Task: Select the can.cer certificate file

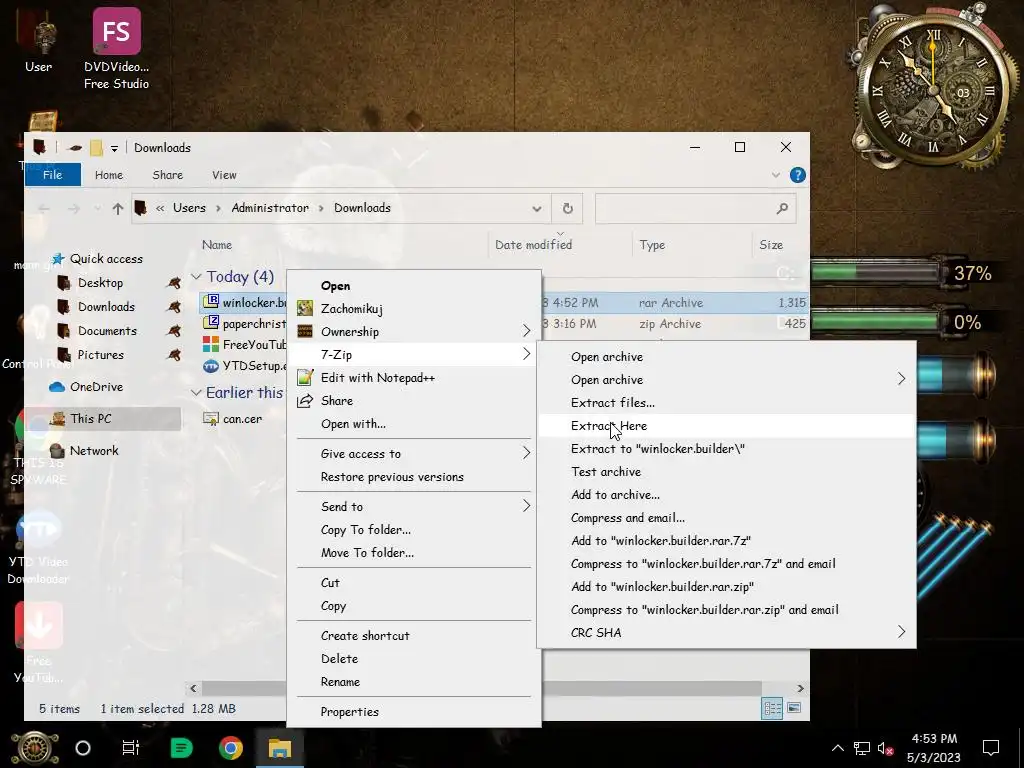Action: tap(232, 419)
